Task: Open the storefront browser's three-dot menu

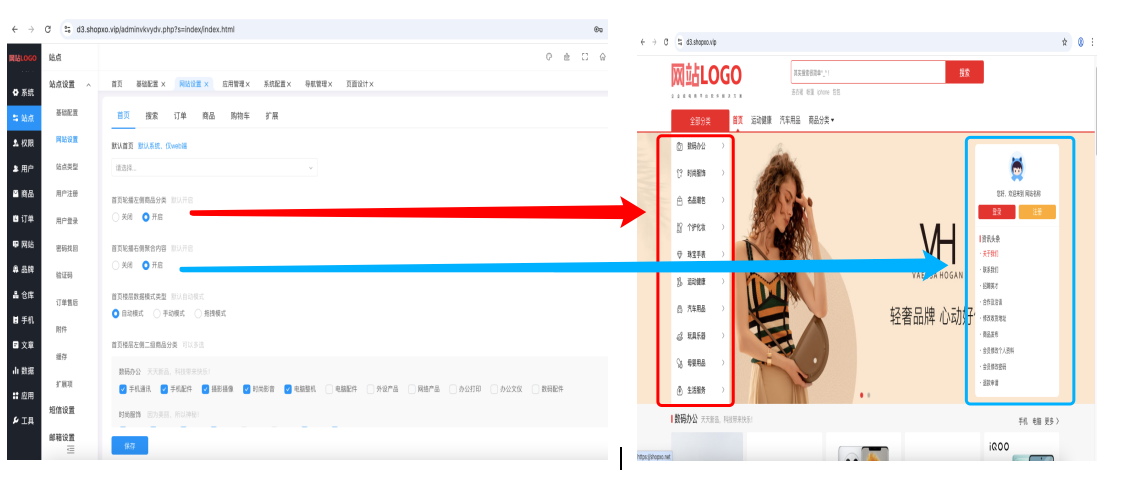Action: pyautogui.click(x=1093, y=42)
